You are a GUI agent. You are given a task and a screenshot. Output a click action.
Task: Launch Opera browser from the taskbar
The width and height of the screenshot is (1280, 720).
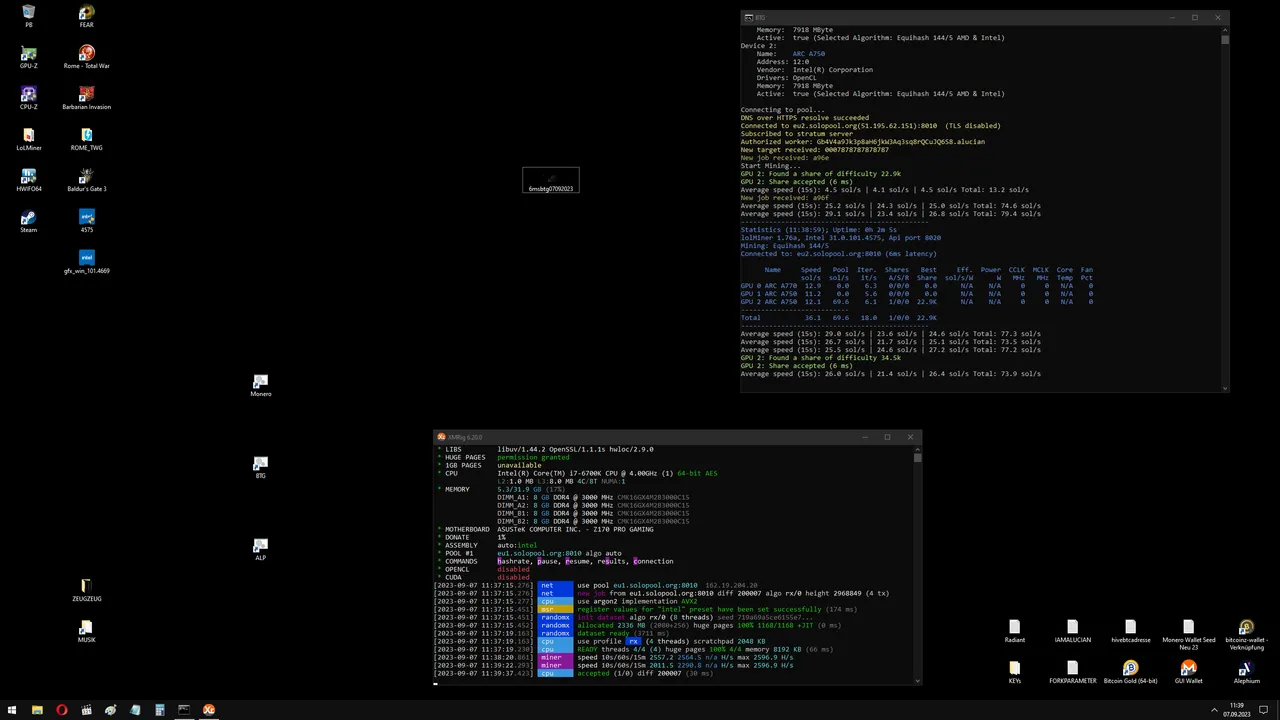click(x=62, y=710)
